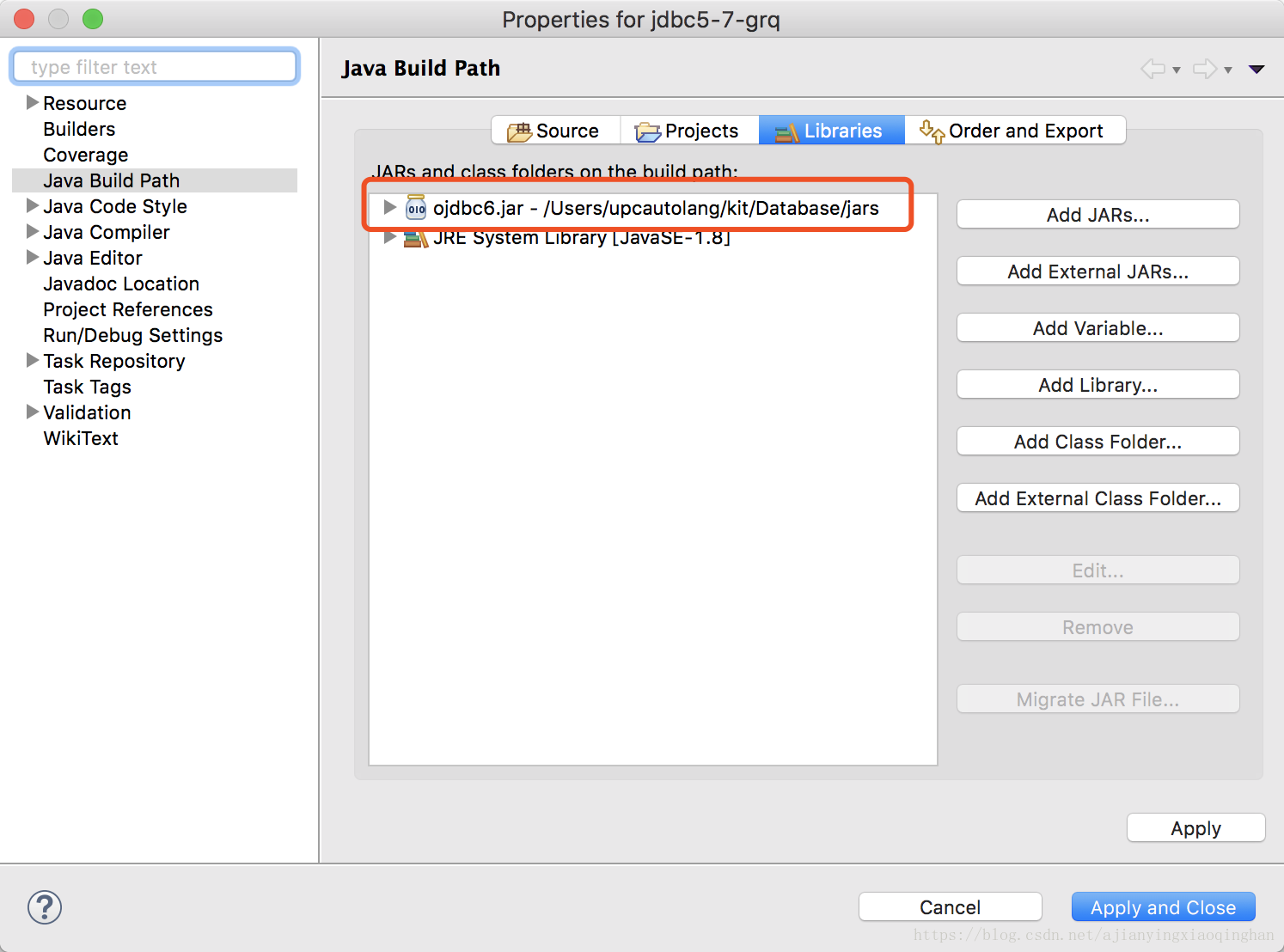Image resolution: width=1284 pixels, height=952 pixels.
Task: Select Task Tags in the tree
Action: [x=88, y=387]
